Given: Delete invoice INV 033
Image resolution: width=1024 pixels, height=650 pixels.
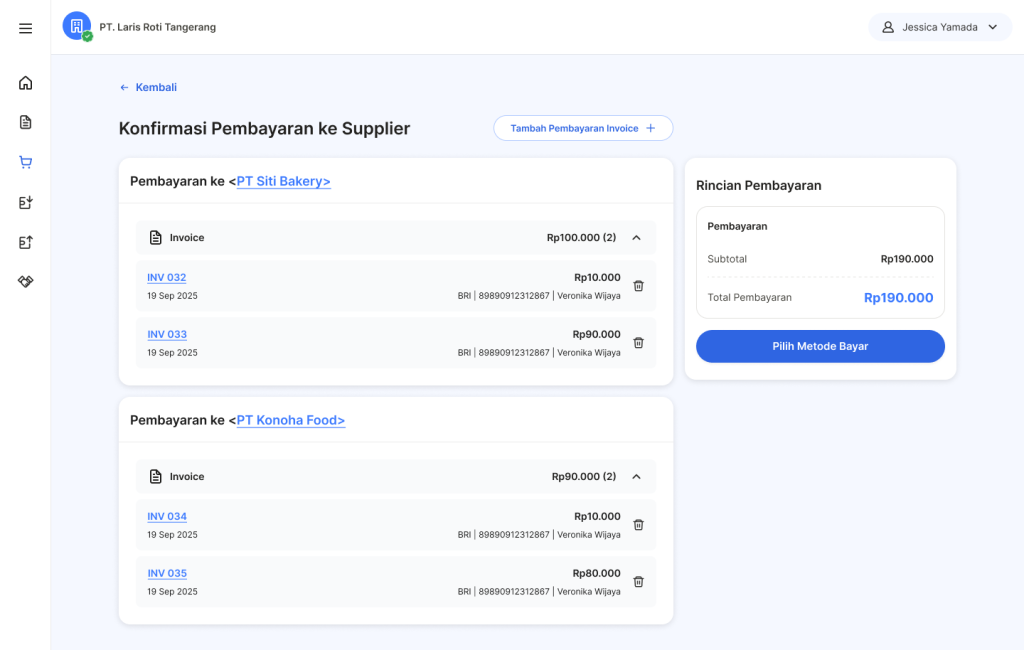Looking at the screenshot, I should pos(639,343).
